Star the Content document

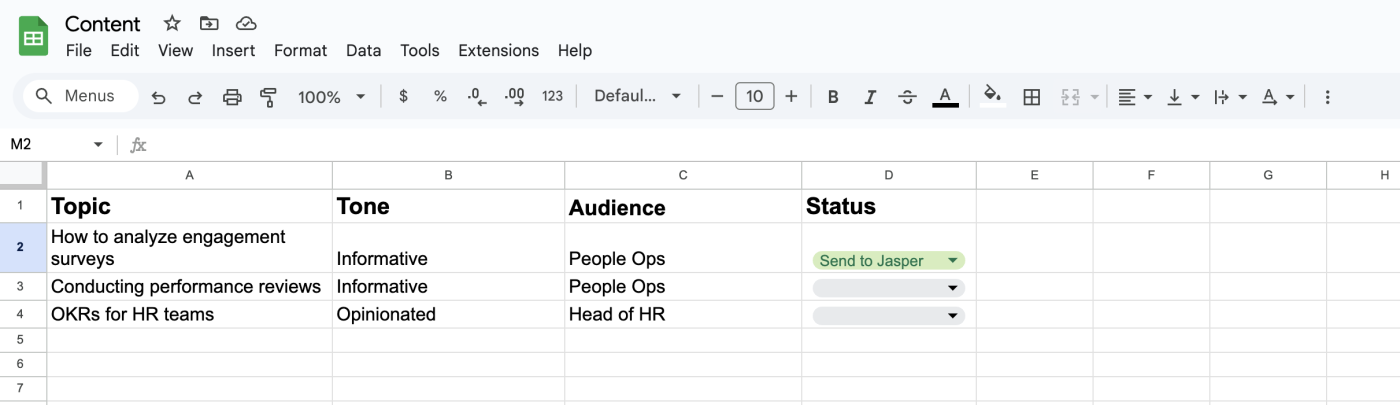[172, 23]
